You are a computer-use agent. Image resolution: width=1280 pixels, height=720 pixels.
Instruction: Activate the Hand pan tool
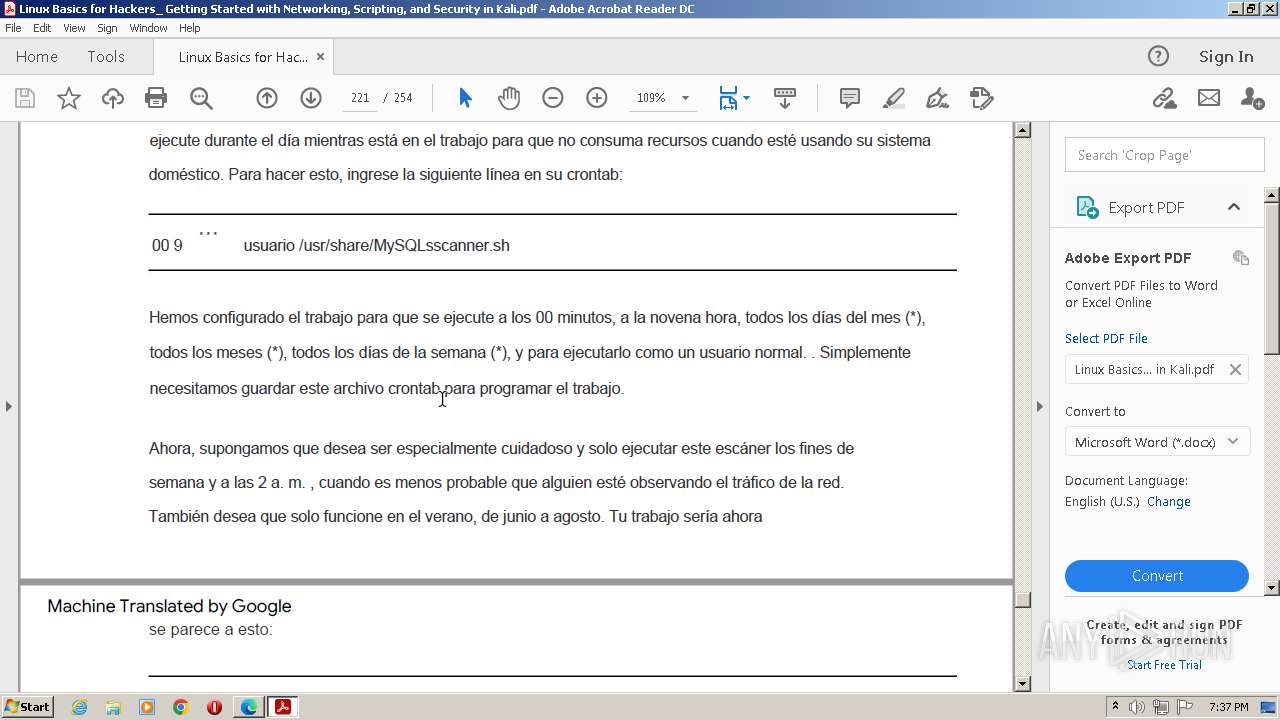pos(509,98)
